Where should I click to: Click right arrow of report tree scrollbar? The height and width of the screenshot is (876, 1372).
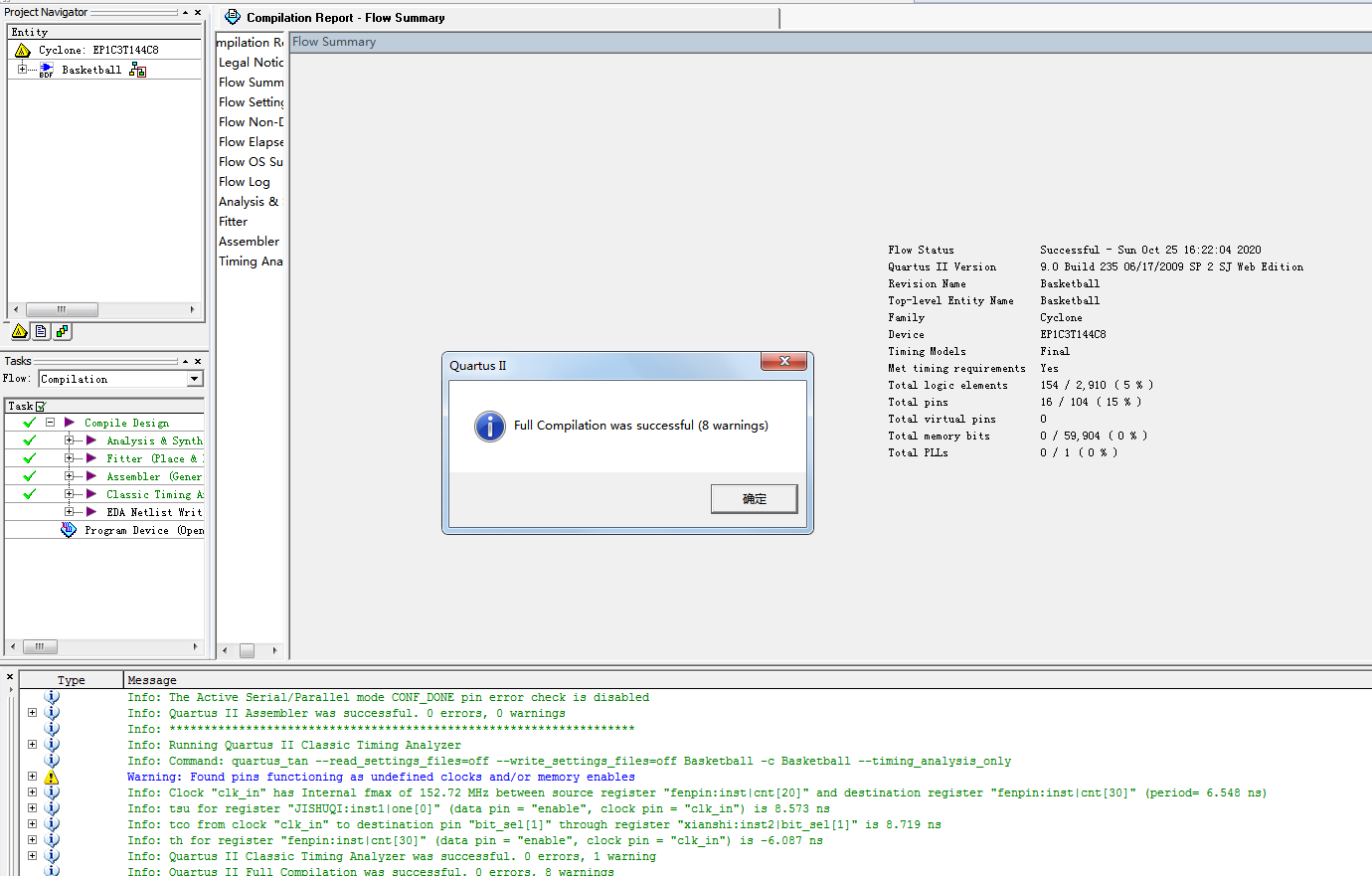click(x=274, y=650)
